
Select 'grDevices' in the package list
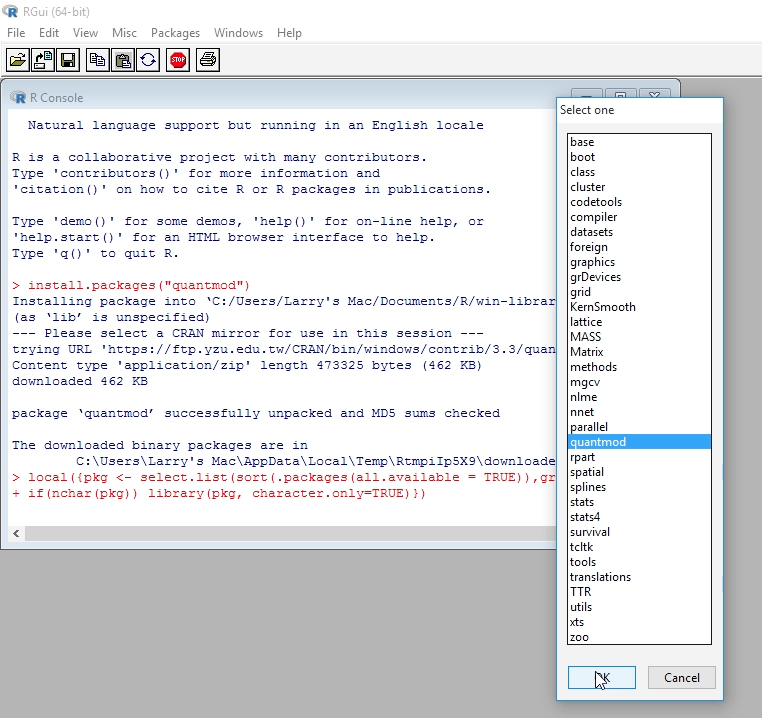click(x=639, y=277)
